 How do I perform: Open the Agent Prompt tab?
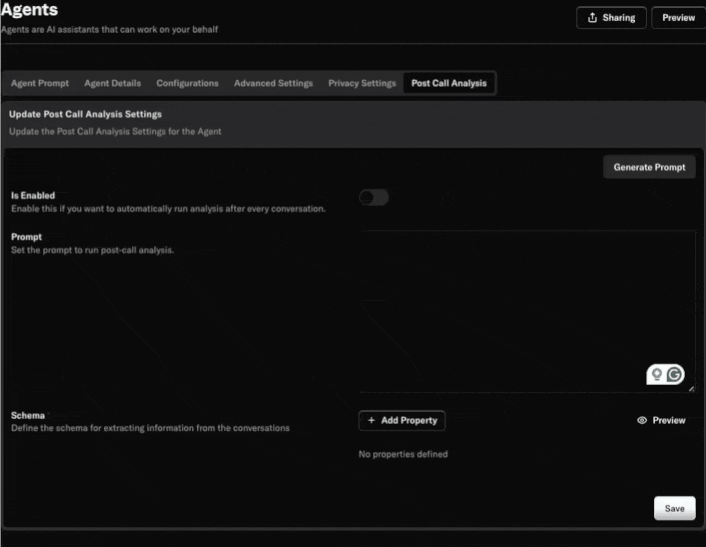click(40, 83)
